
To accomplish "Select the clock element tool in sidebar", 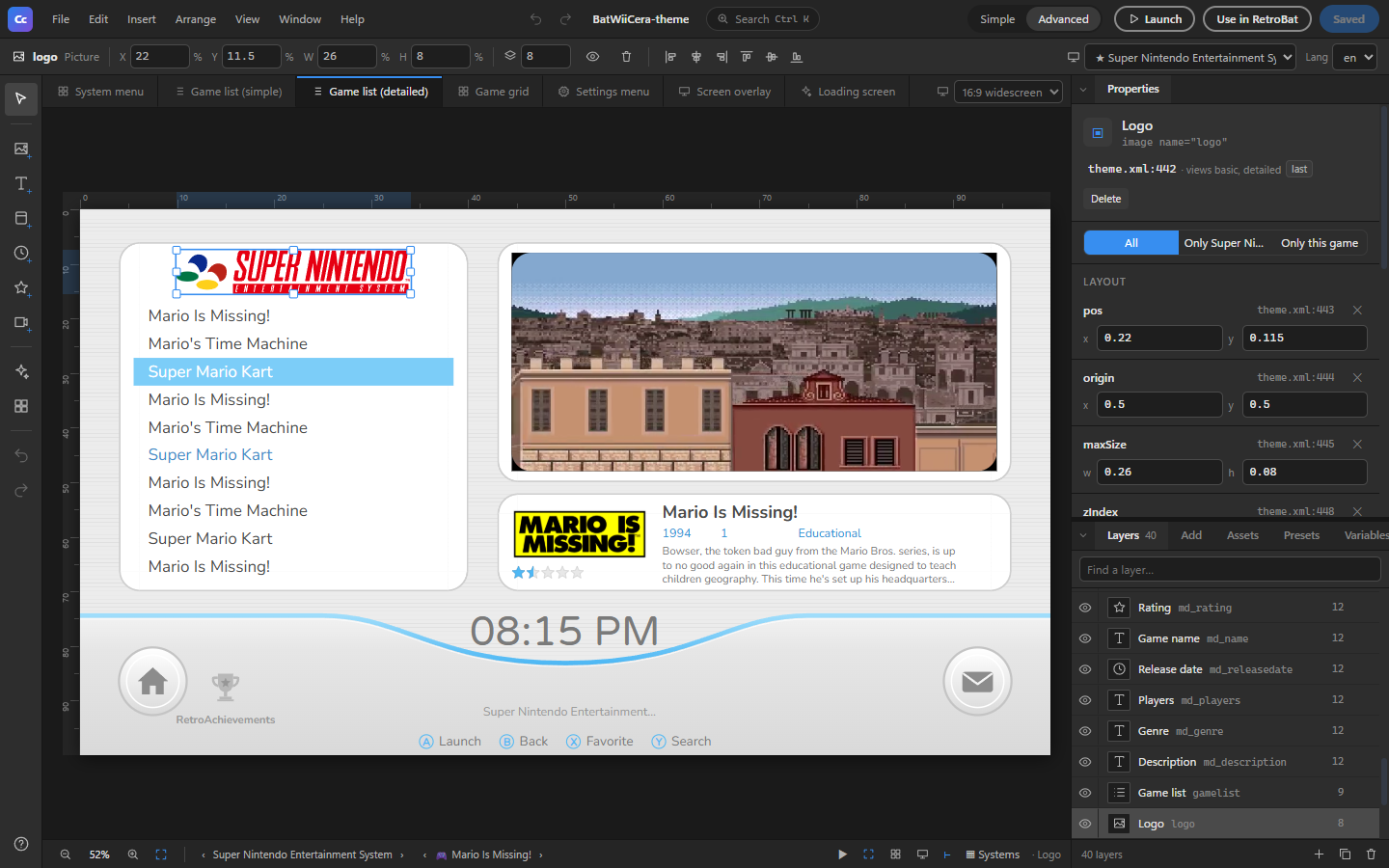I will pyautogui.click(x=21, y=253).
